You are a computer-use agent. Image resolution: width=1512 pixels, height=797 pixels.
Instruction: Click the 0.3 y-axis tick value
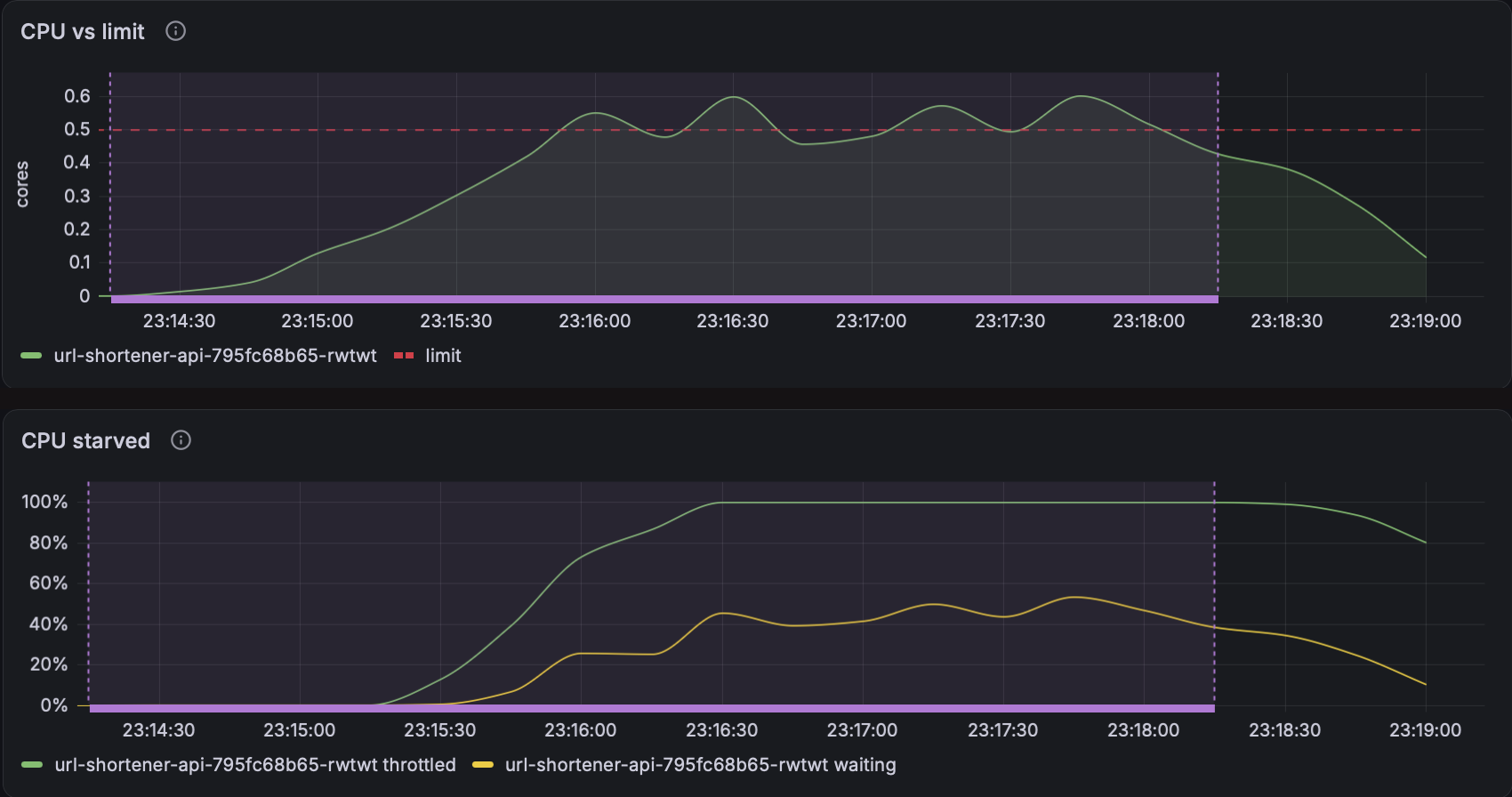click(77, 196)
